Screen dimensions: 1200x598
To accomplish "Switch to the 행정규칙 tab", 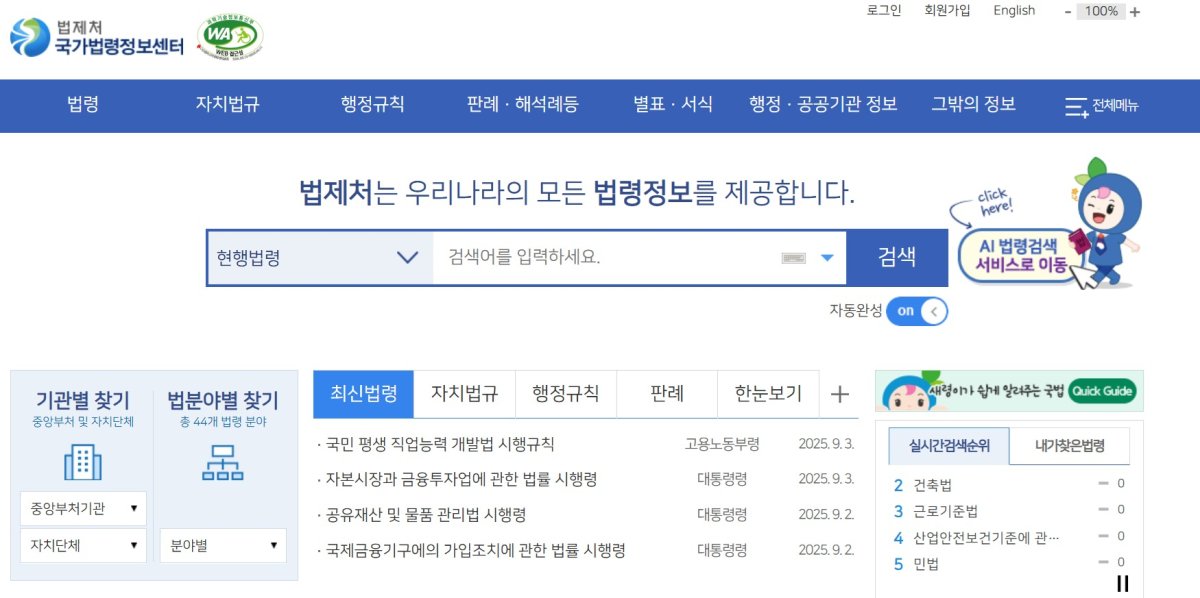I will [x=566, y=393].
